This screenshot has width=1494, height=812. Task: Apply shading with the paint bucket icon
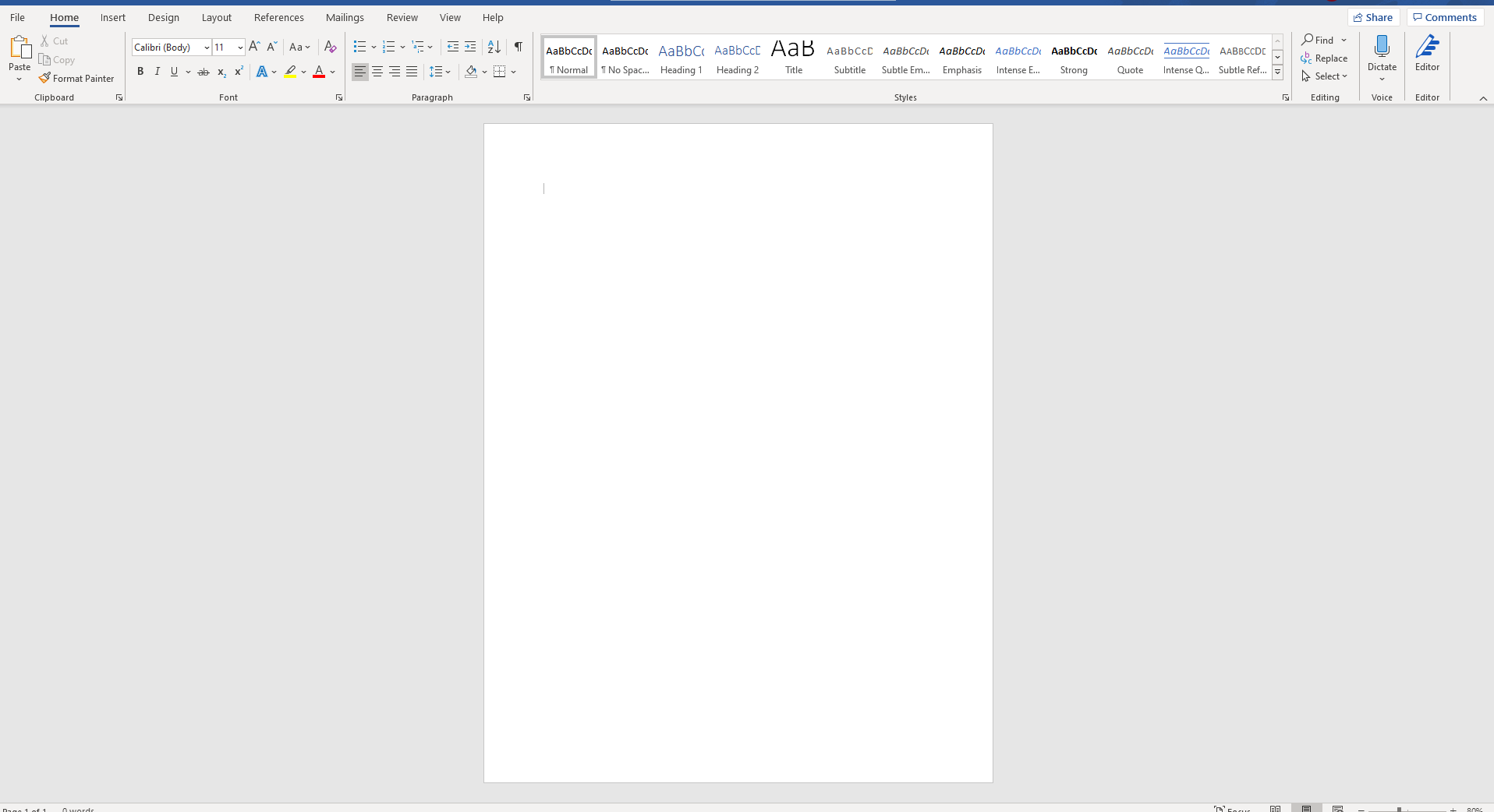(471, 72)
